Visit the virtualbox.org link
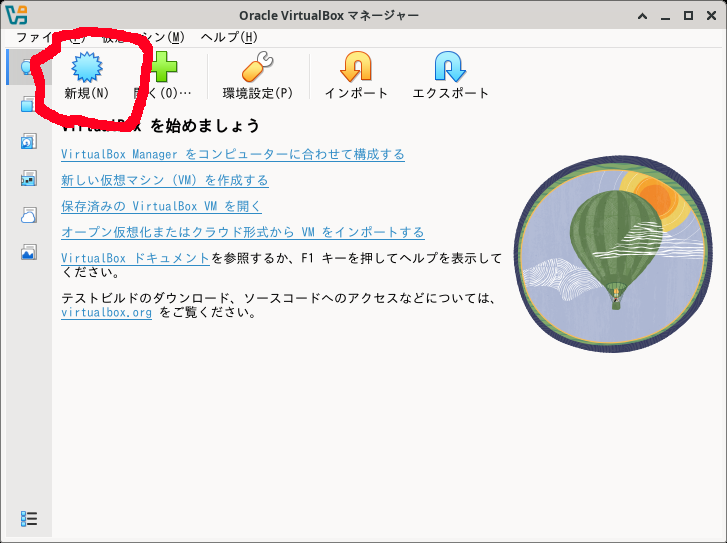The image size is (727, 543). point(106,312)
